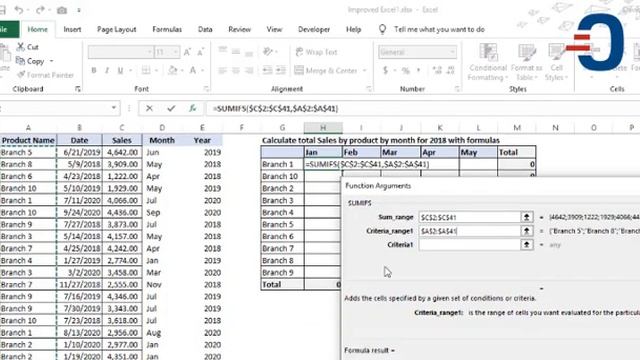Click the Undo icon in title bar
The height and width of the screenshot is (360, 640).
[x=19, y=10]
